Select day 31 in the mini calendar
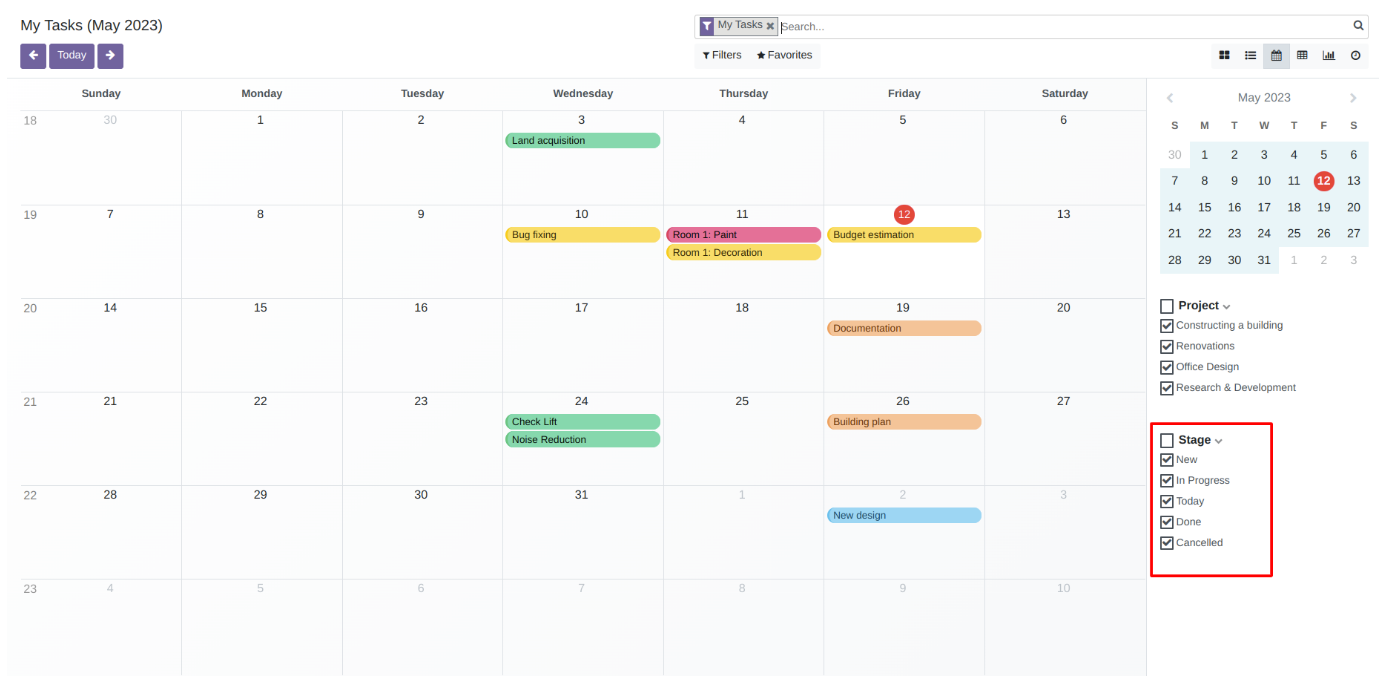 pyautogui.click(x=1264, y=260)
